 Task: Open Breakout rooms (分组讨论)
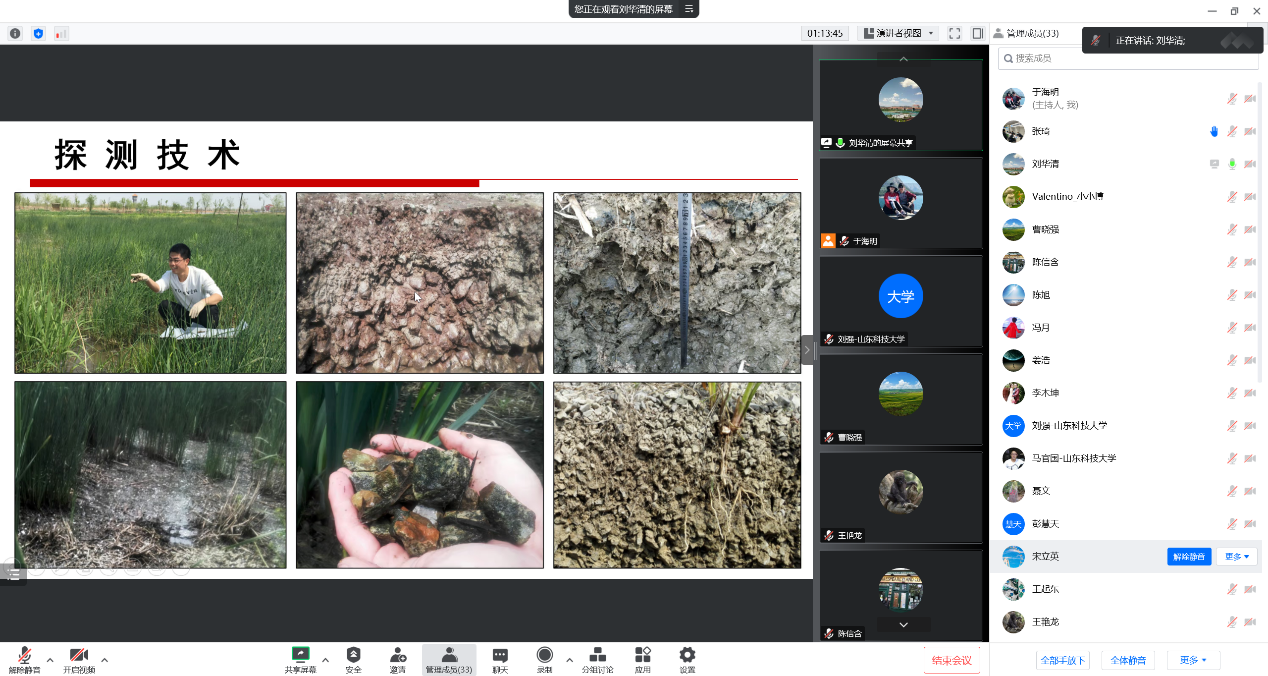(597, 656)
